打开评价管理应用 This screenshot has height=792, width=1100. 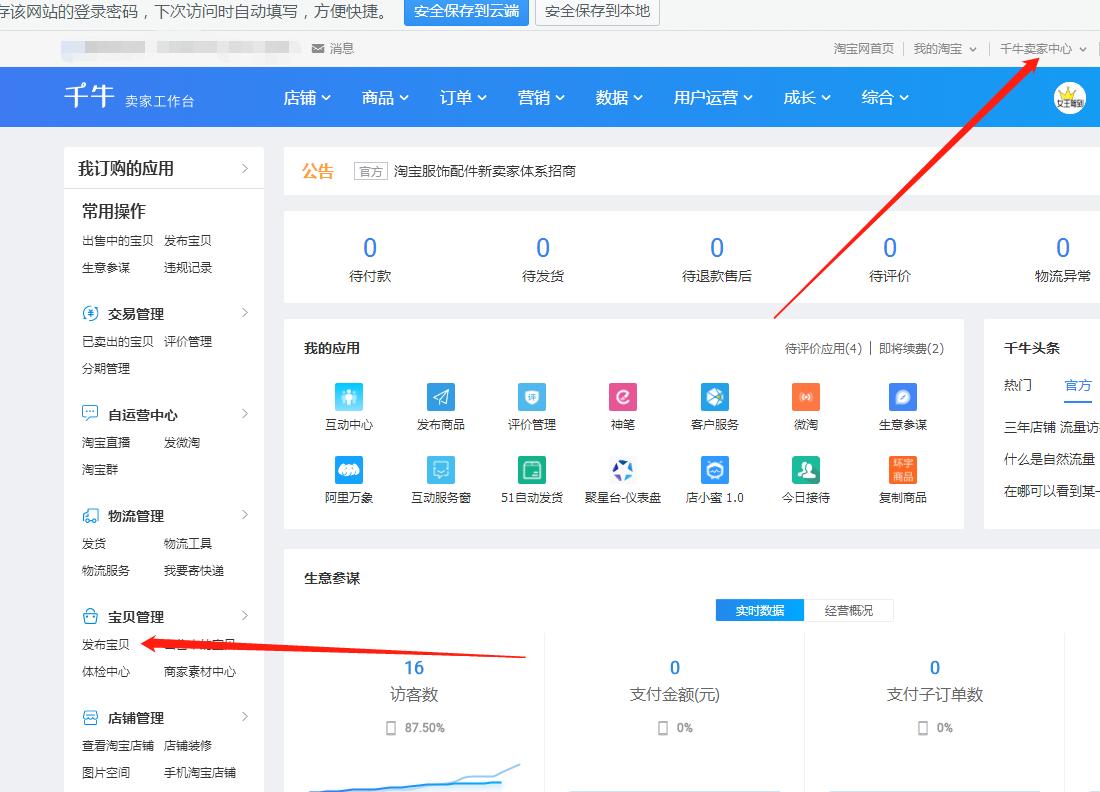530,397
